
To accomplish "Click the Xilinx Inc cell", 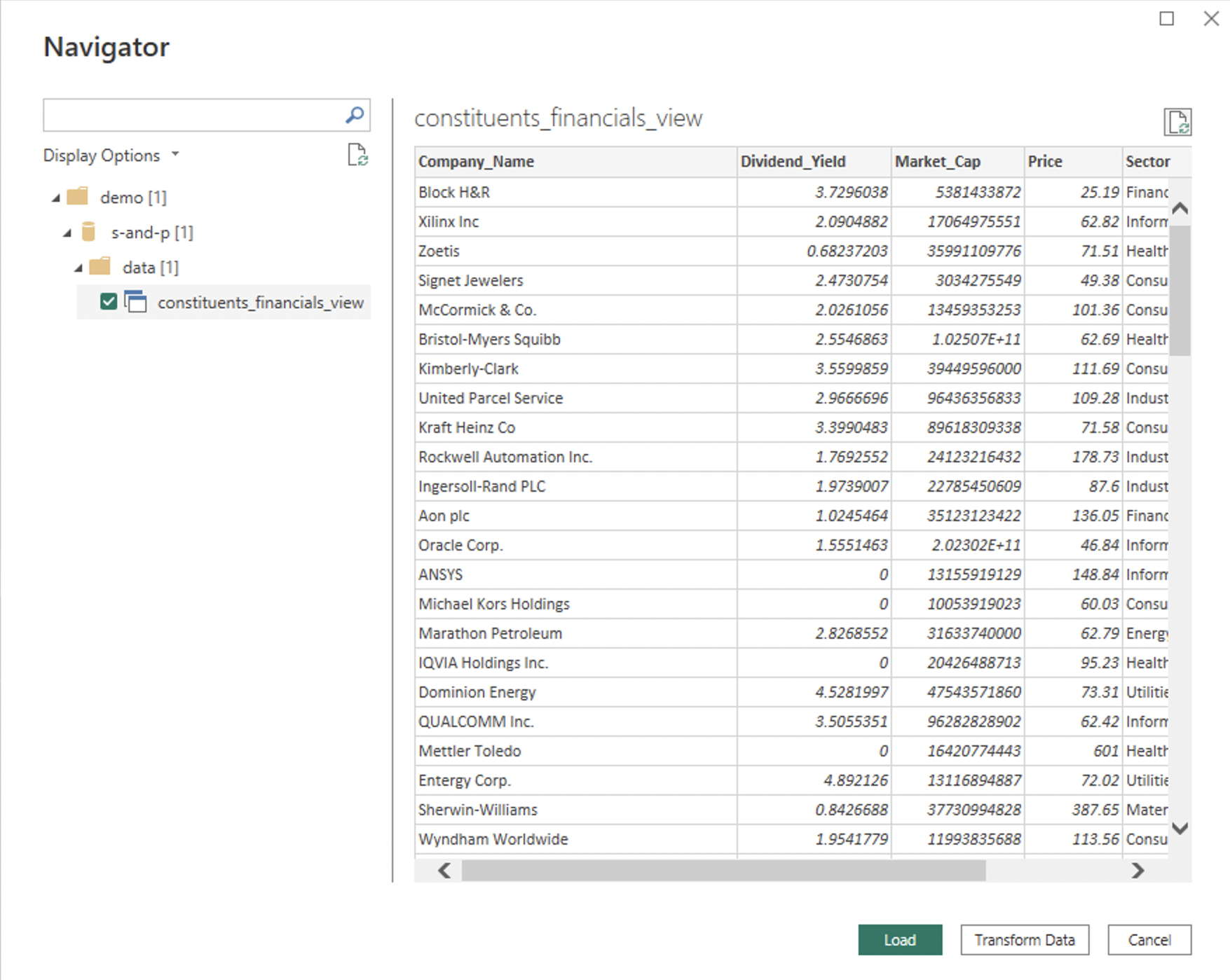I will coord(575,221).
